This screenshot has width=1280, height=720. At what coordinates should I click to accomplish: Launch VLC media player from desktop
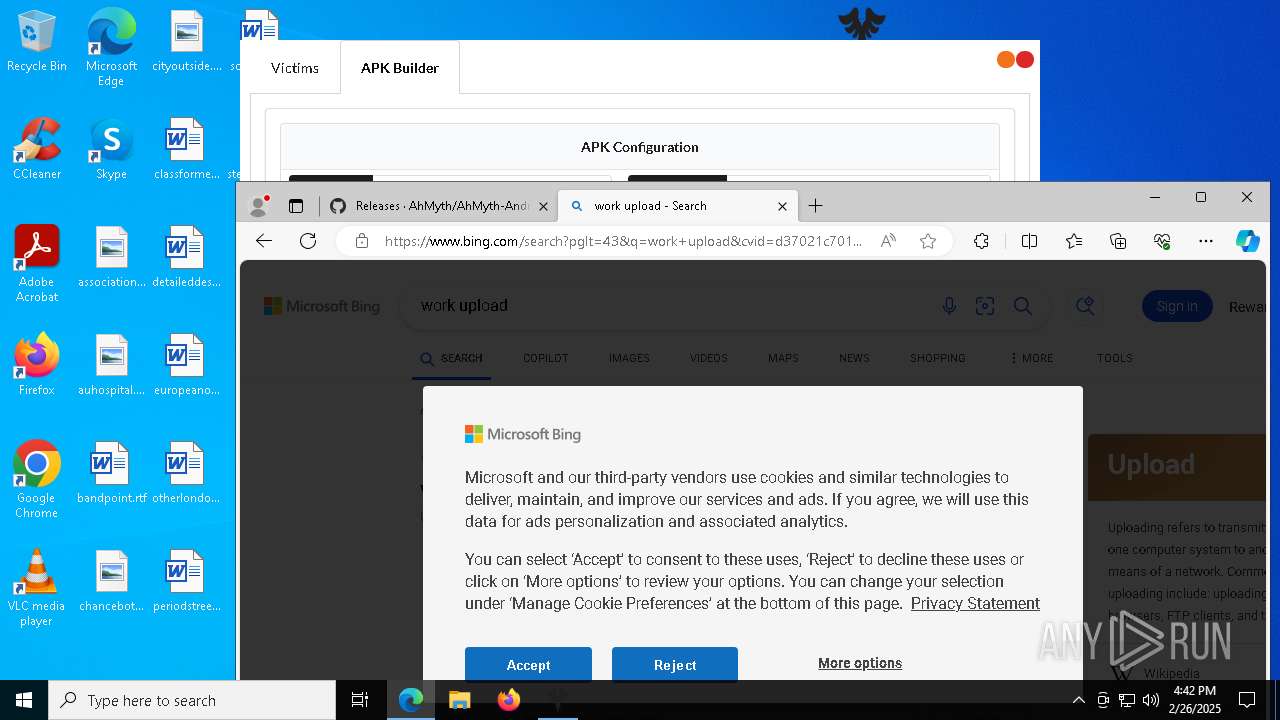(x=36, y=588)
